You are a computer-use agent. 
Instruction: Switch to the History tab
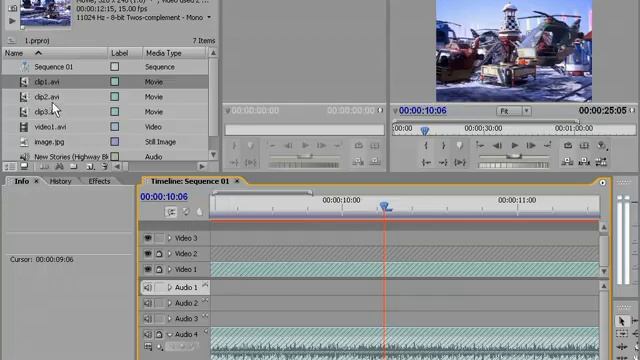coord(60,181)
